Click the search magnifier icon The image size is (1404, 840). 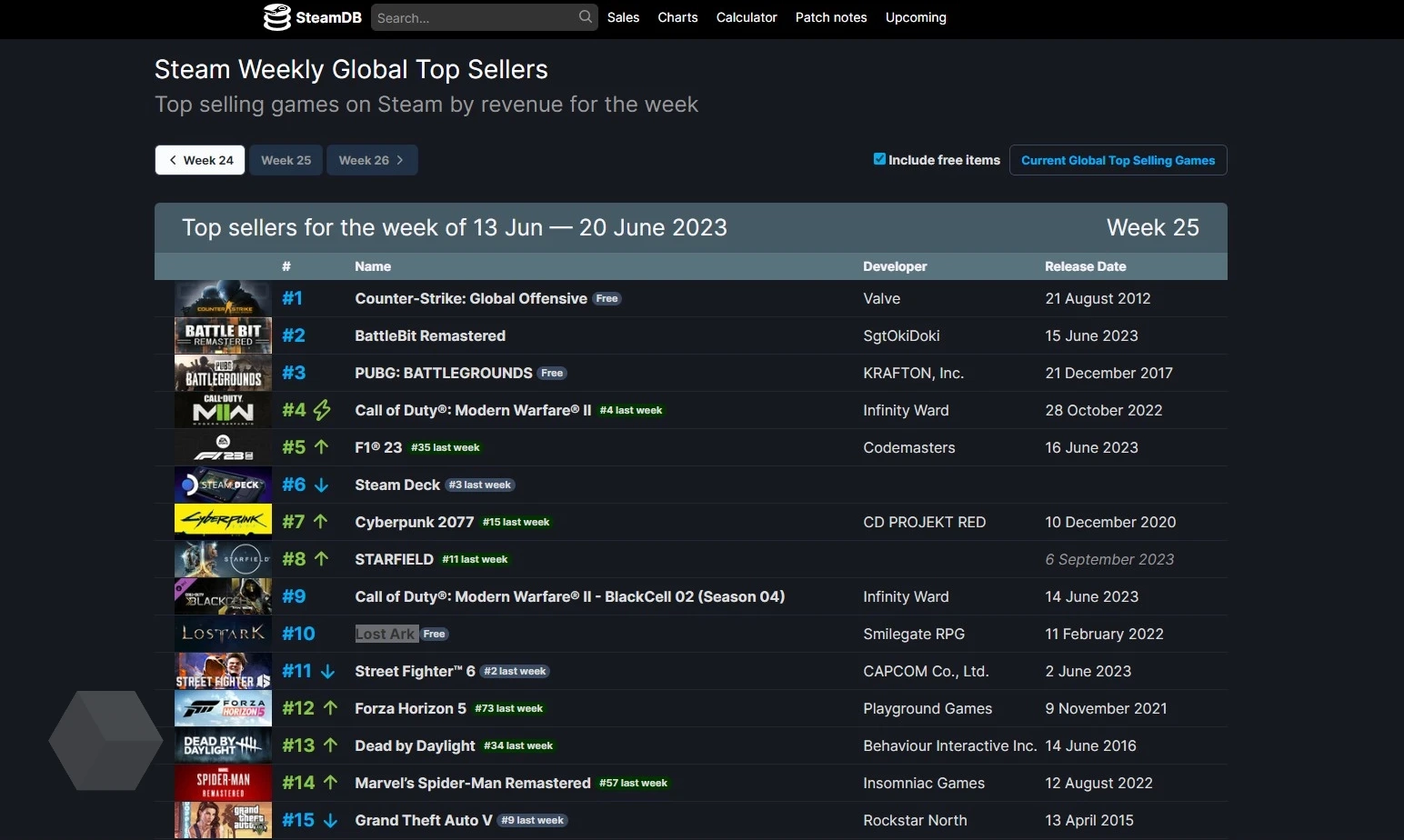point(586,16)
